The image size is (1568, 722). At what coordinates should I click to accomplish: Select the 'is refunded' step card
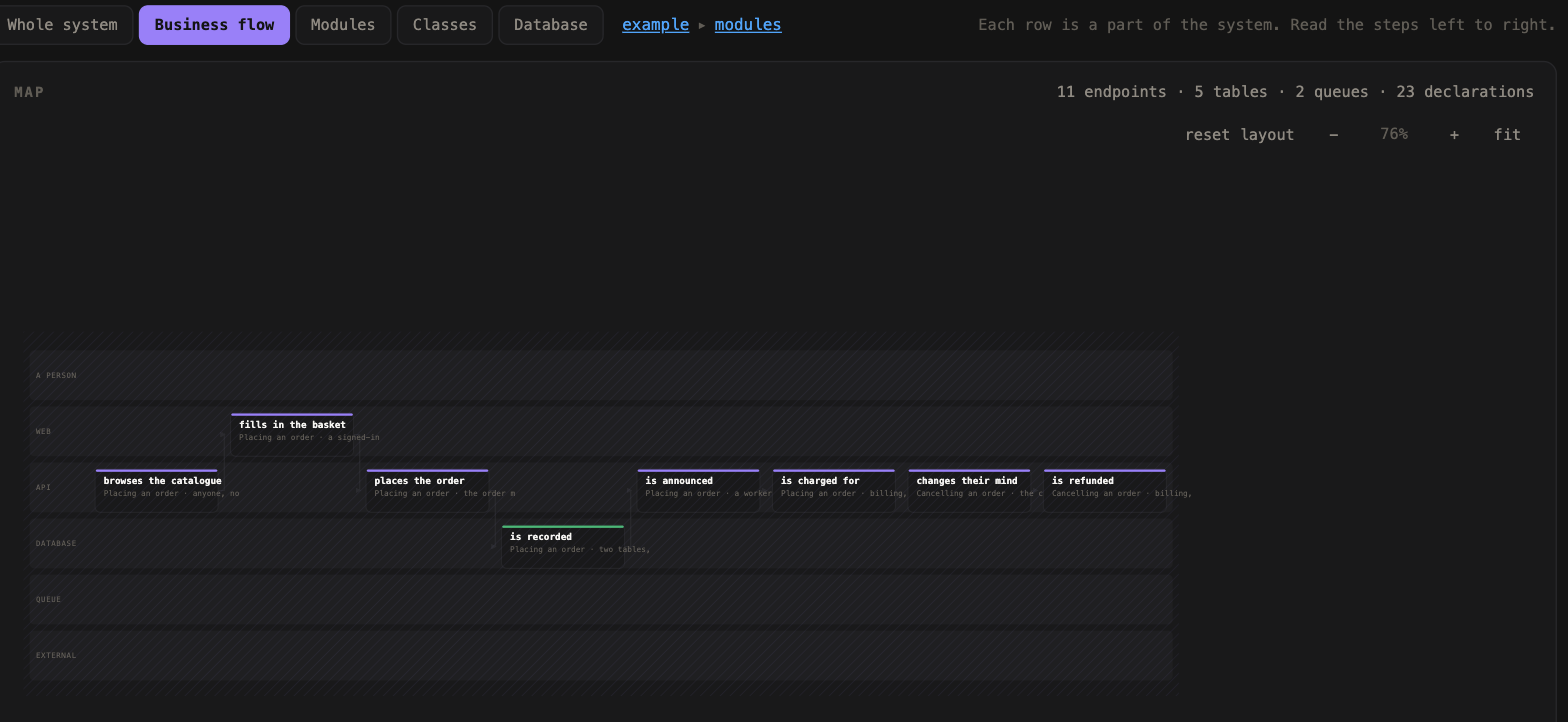tap(1105, 491)
